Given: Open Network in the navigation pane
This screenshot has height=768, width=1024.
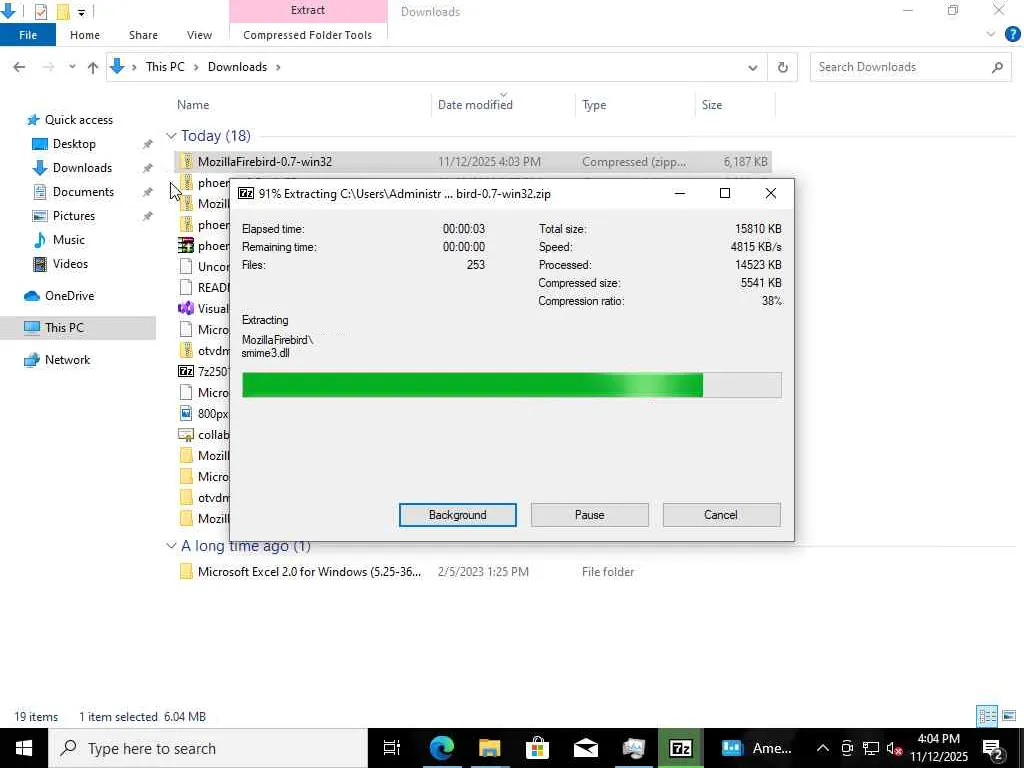Looking at the screenshot, I should tap(67, 360).
